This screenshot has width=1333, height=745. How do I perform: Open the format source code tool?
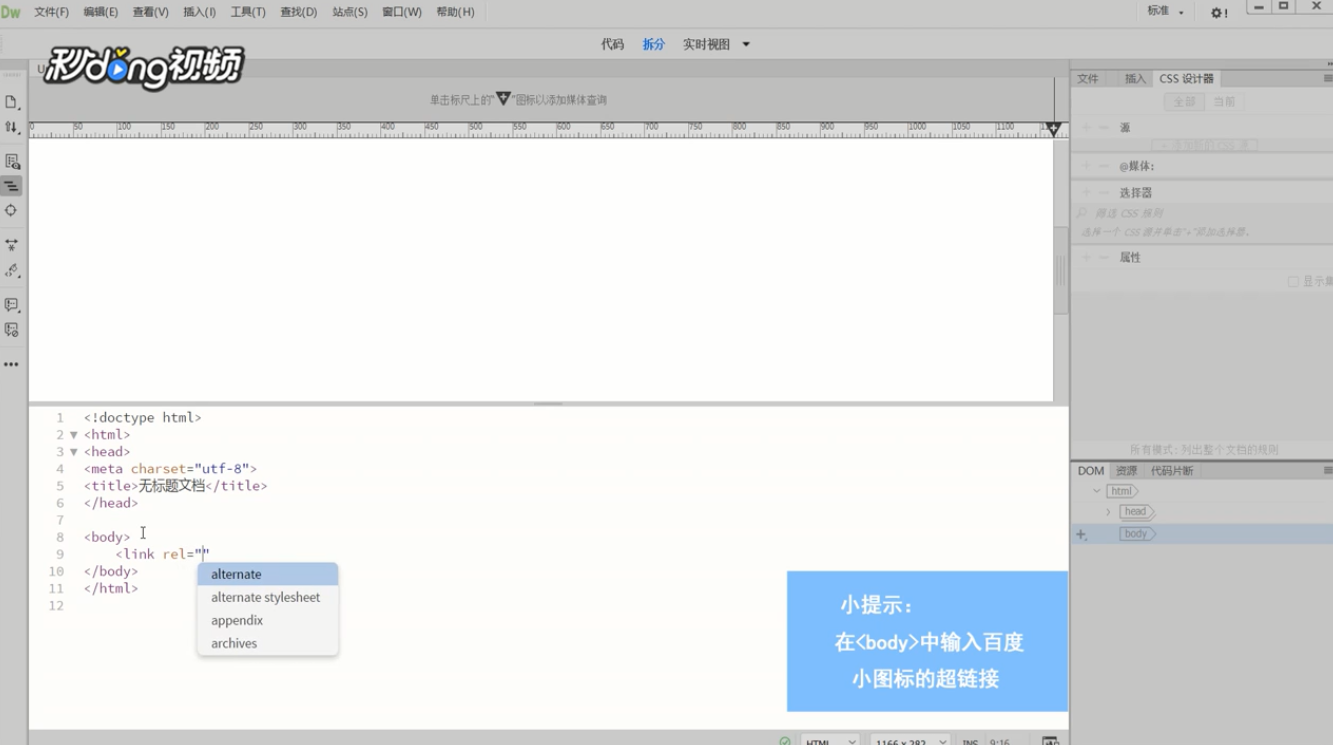pos(12,270)
